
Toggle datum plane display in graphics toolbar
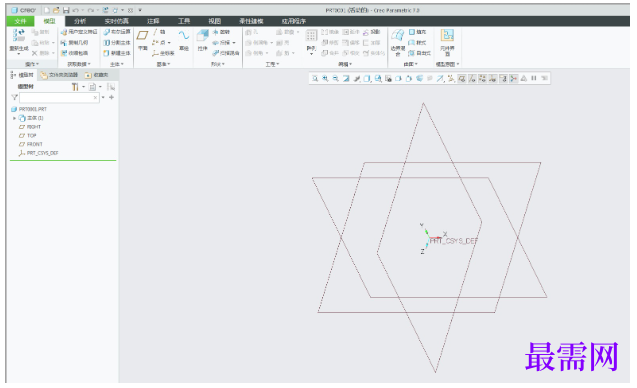click(x=462, y=78)
